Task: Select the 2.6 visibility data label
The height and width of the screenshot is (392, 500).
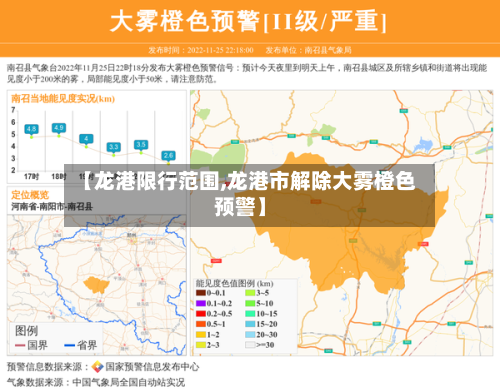Action: [168, 156]
